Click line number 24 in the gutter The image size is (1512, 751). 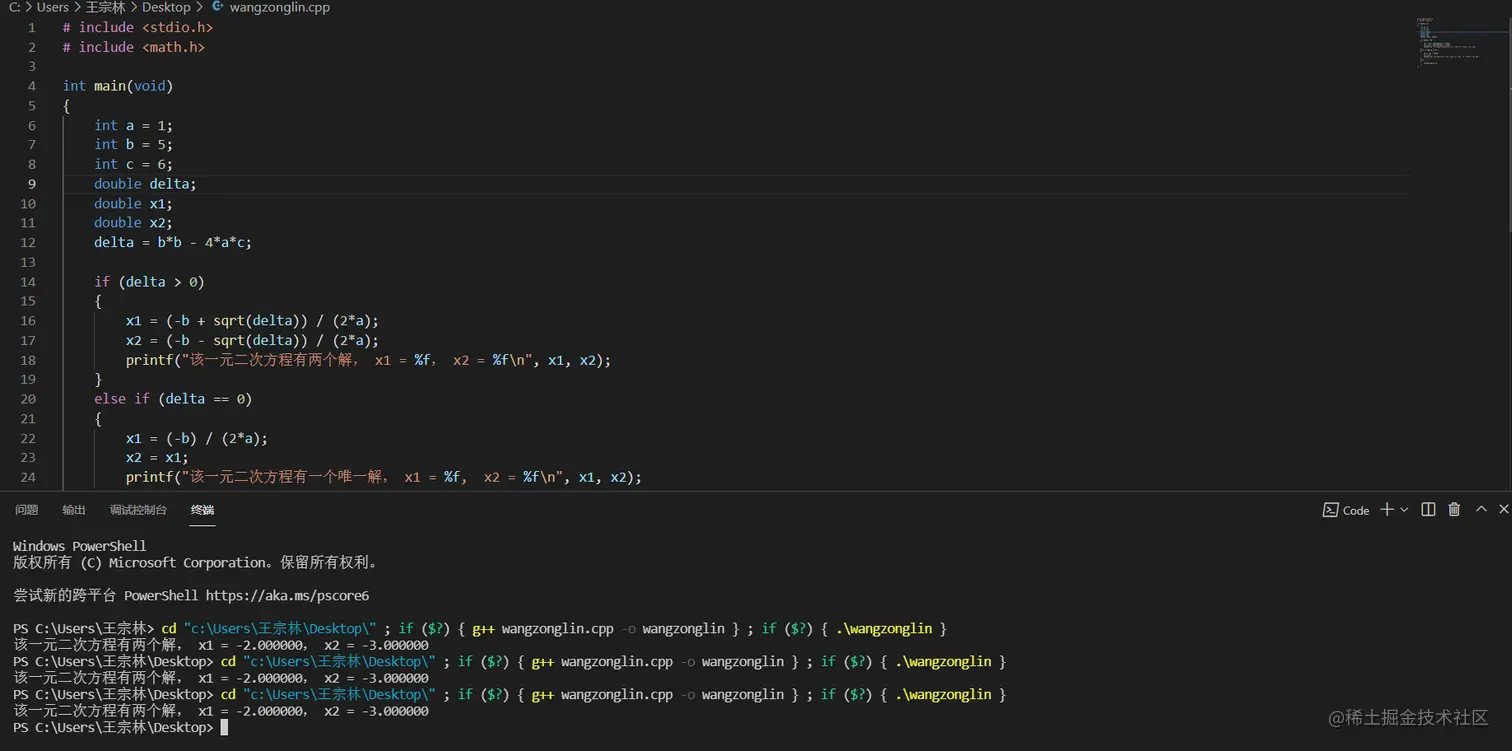click(x=28, y=477)
